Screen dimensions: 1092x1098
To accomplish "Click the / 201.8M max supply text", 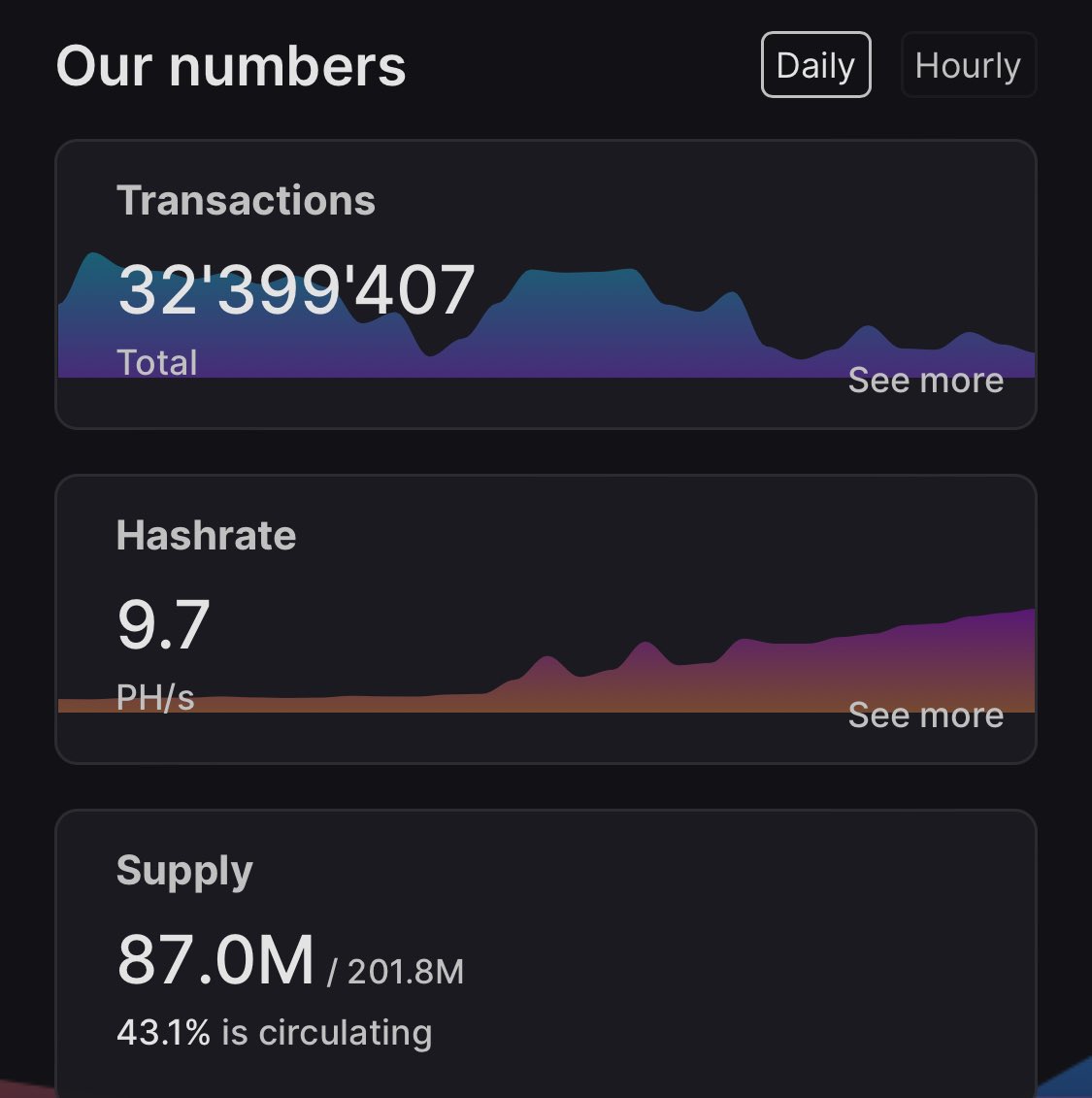I will 395,971.
